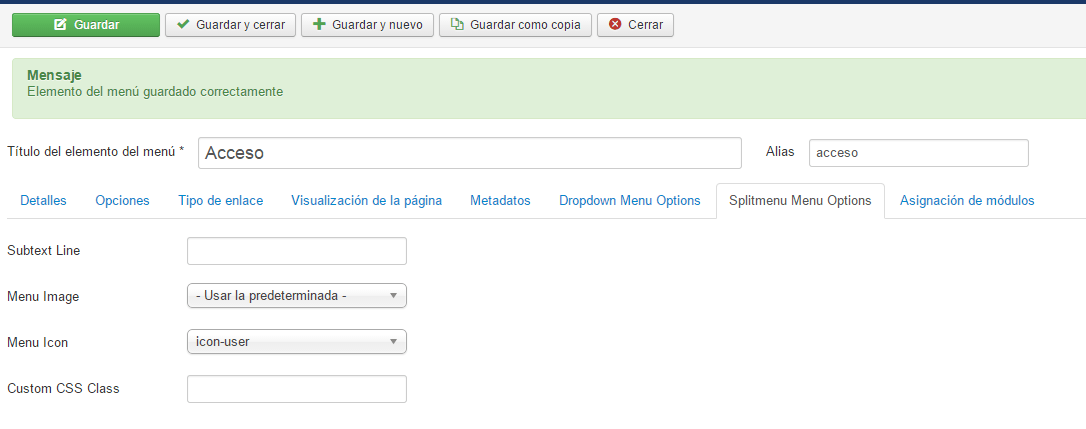The image size is (1086, 429).
Task: Click the Custom CSS Class input field
Action: point(296,389)
